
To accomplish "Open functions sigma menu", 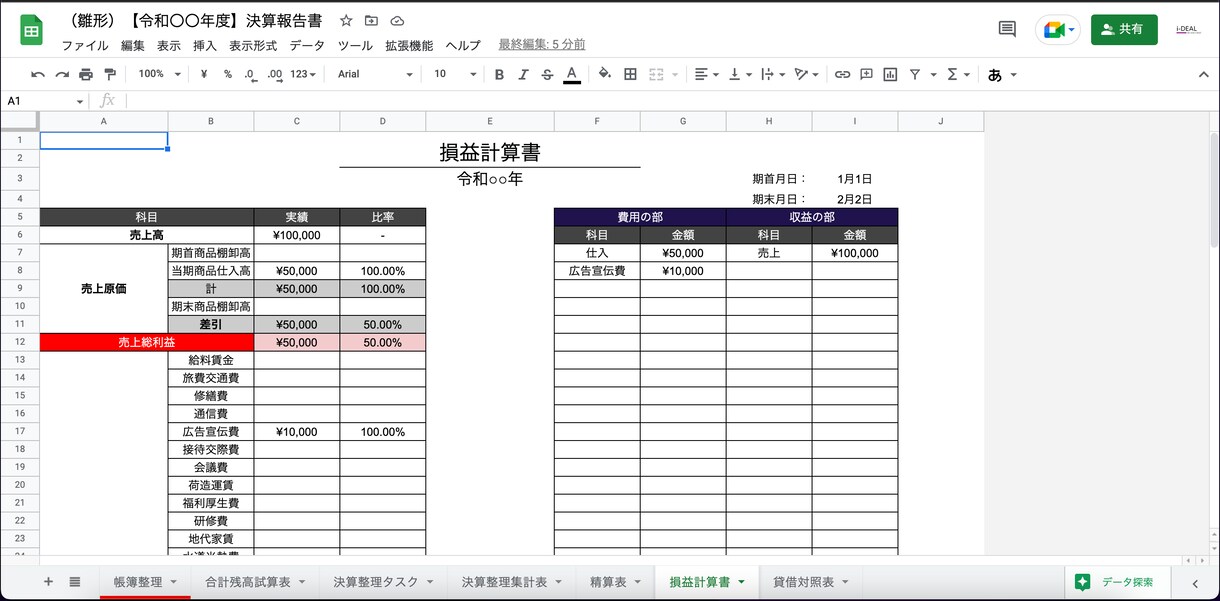I will (x=958, y=74).
